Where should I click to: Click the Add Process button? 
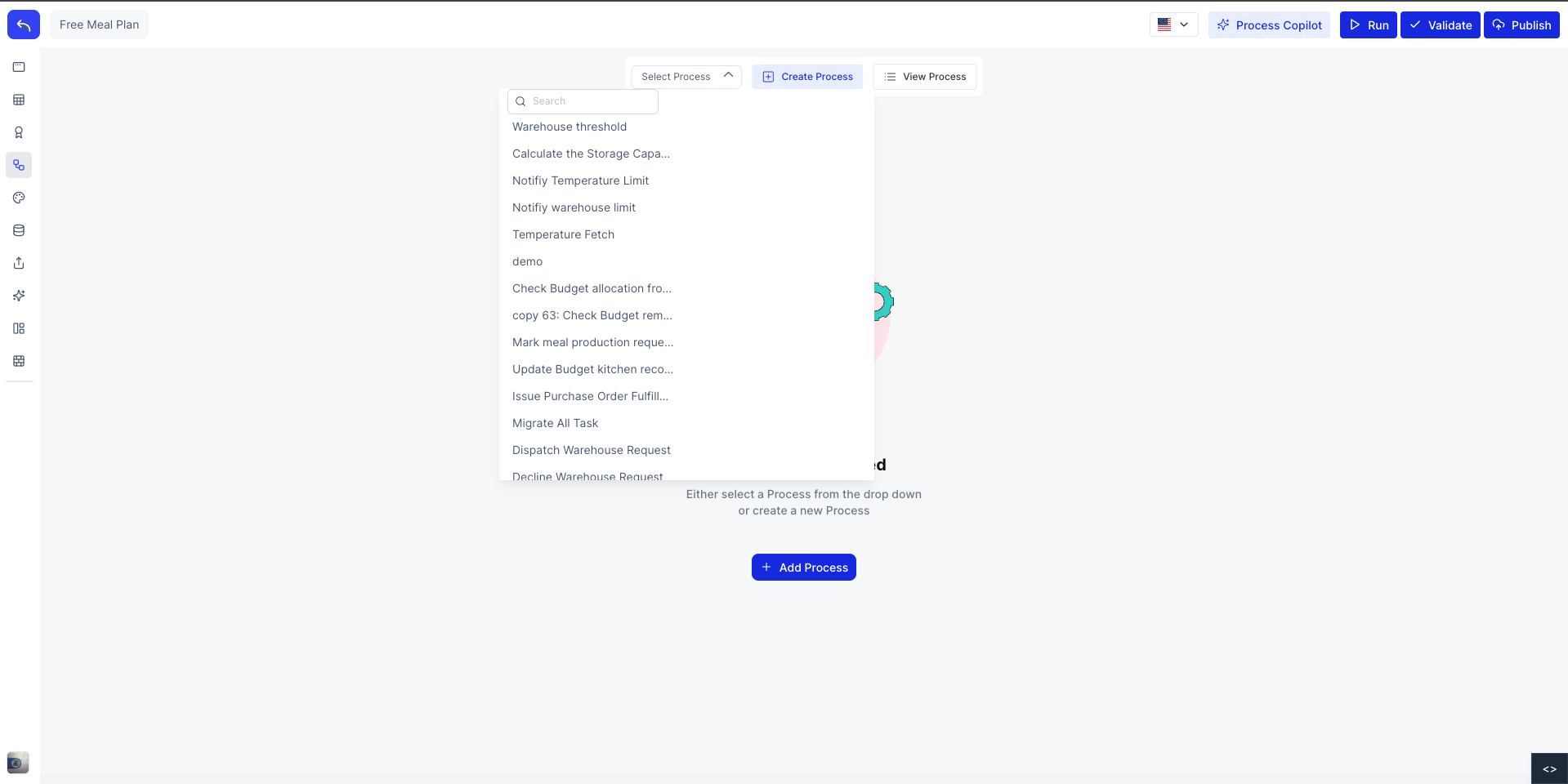click(x=803, y=567)
